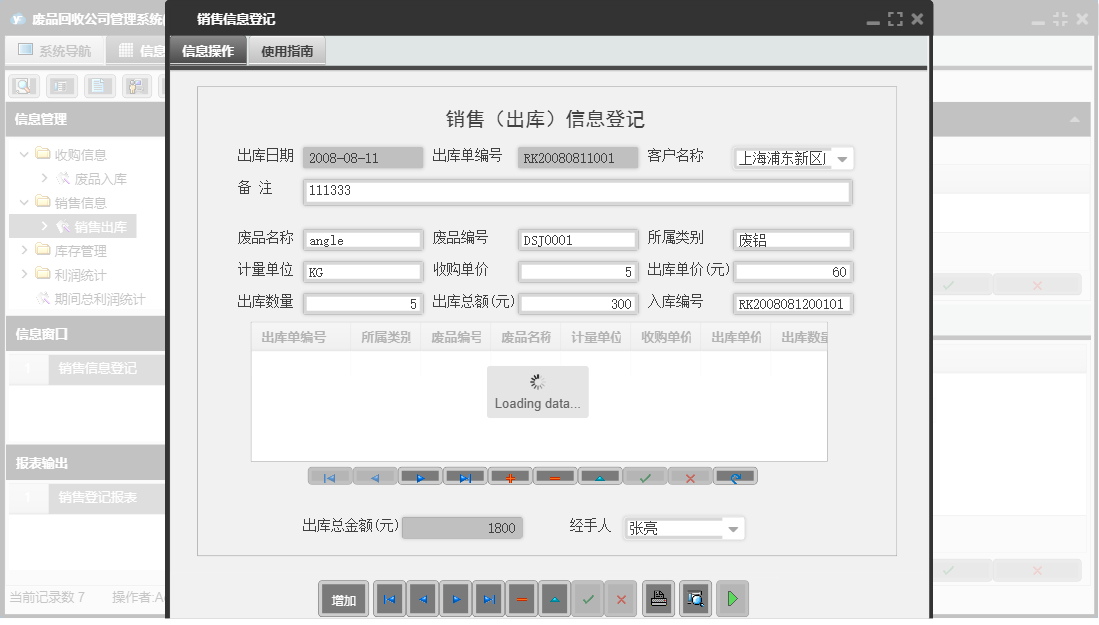The width and height of the screenshot is (1099, 625).
Task: Click the 信息操作 tab
Action: pos(207,48)
